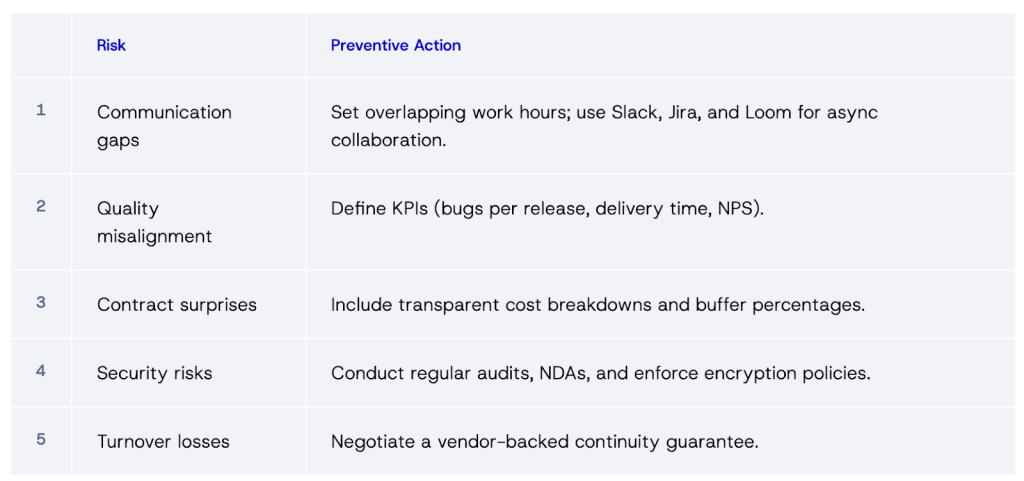Select row number 5
Viewport: 1024px width, 481px height.
pos(41,439)
